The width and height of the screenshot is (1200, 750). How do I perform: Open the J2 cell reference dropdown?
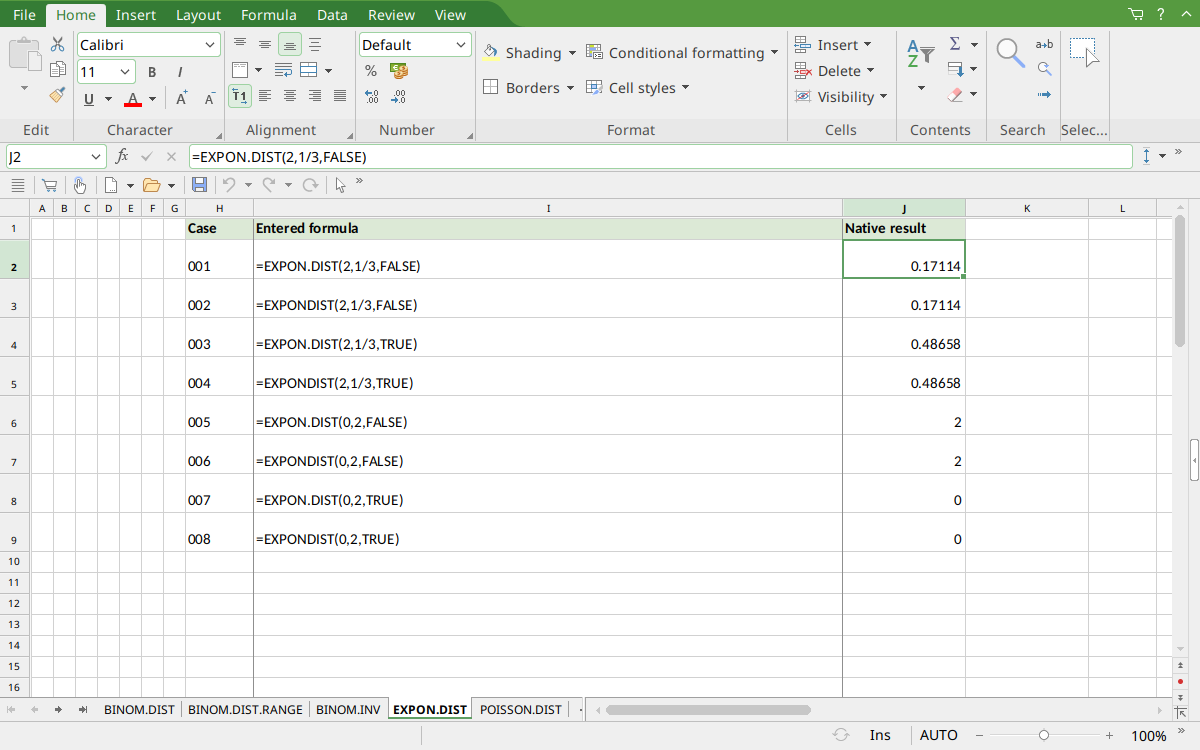[96, 157]
